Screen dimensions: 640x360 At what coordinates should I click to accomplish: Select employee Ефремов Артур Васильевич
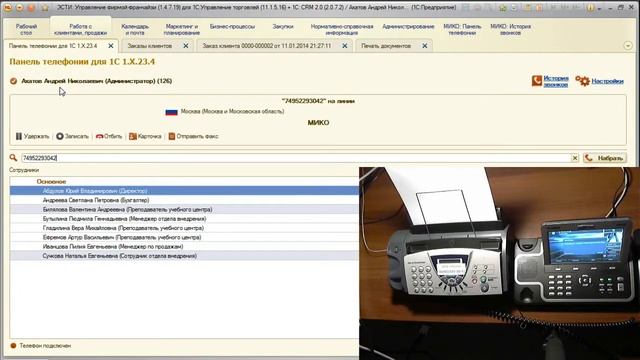[184, 237]
